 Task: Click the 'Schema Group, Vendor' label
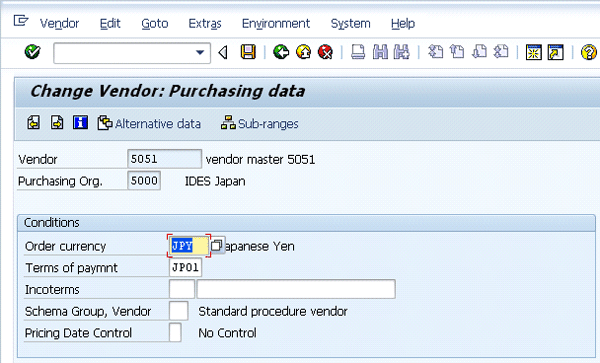[x=88, y=311]
